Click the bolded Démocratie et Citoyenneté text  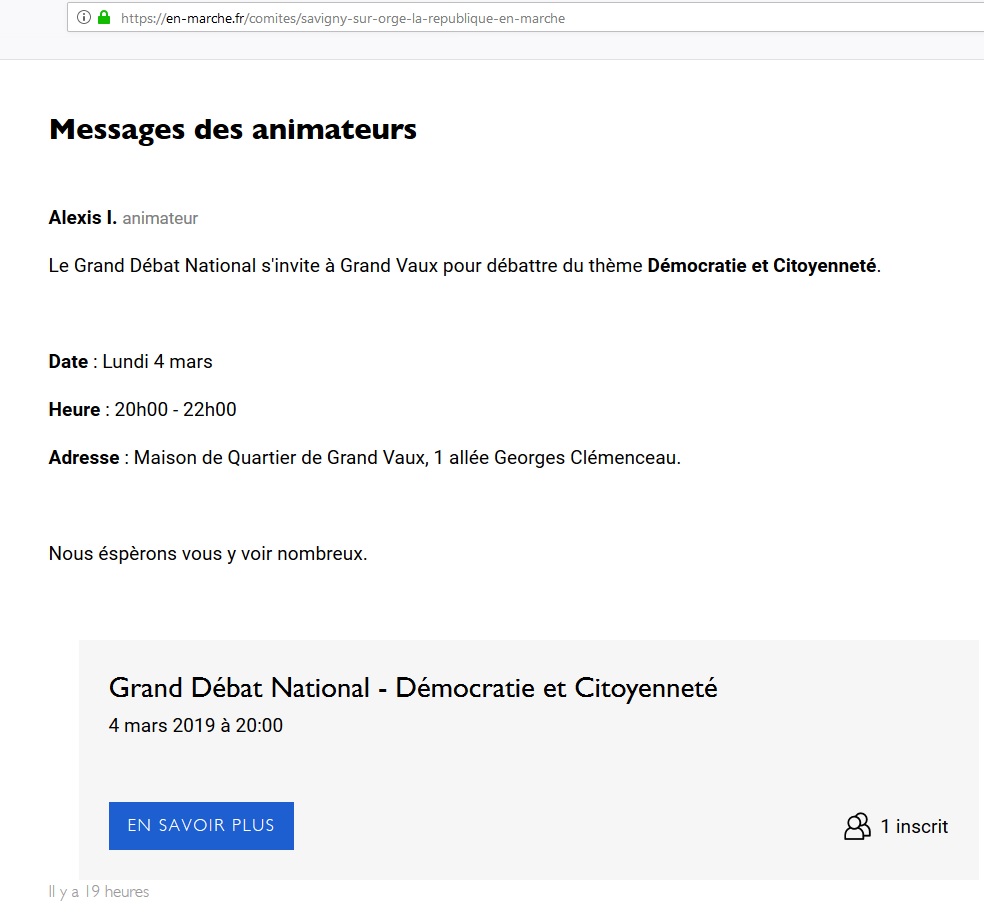click(x=761, y=265)
